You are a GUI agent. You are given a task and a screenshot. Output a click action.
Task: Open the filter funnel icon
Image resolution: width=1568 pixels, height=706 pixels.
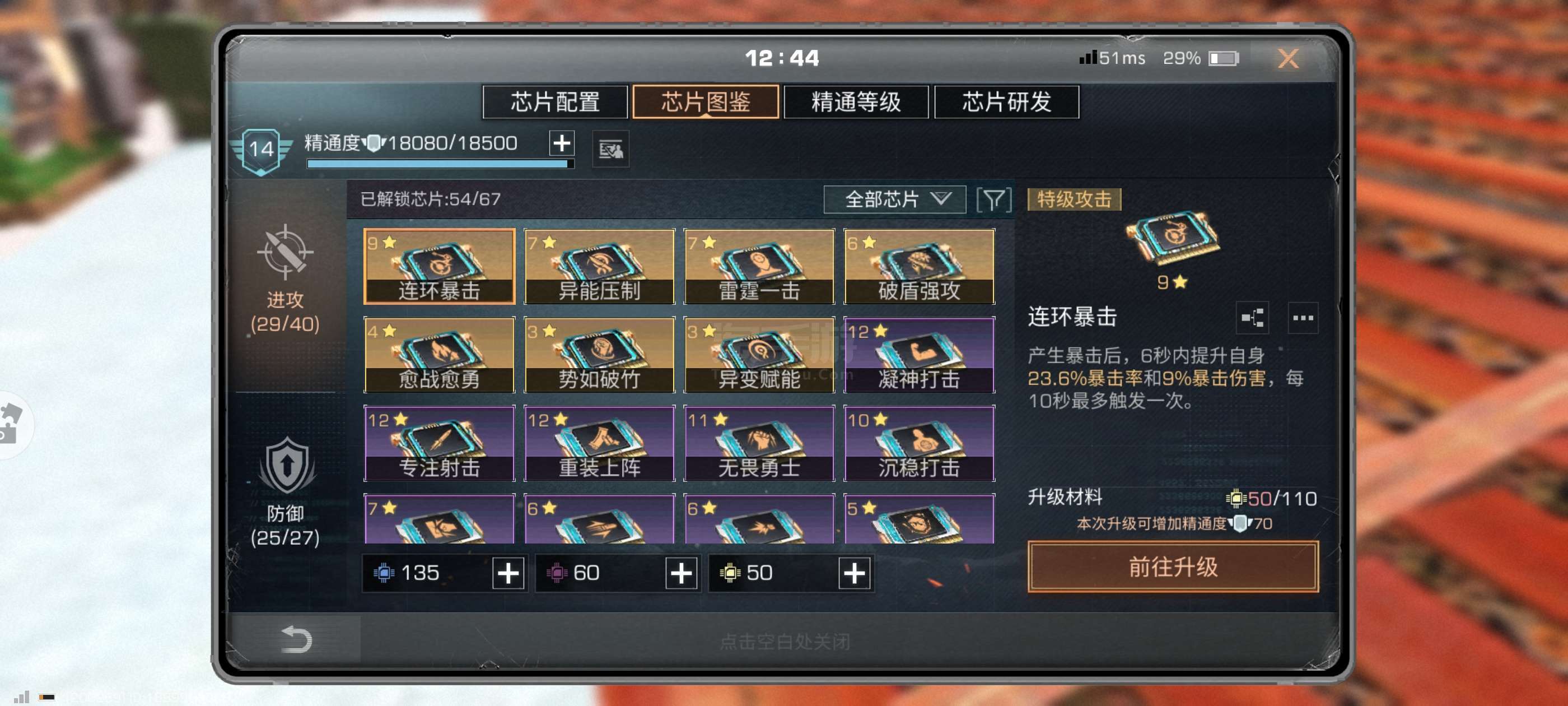click(993, 200)
